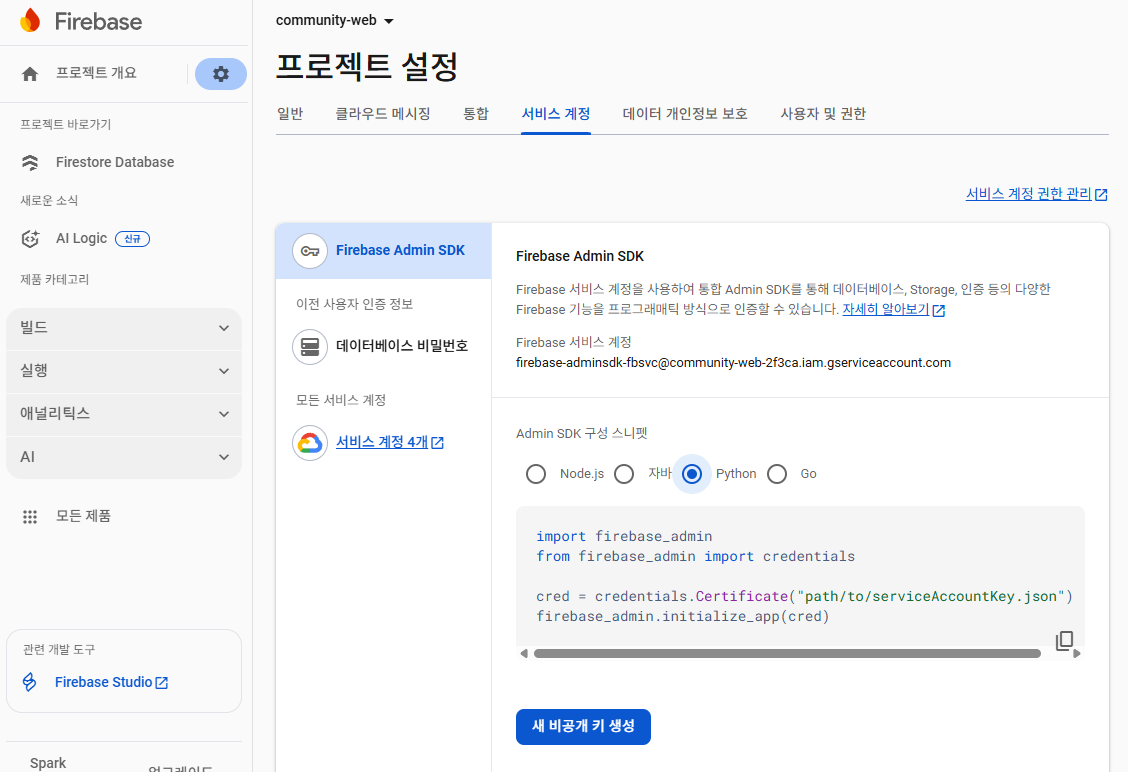The height and width of the screenshot is (772, 1128).
Task: Click the "관련 개발 도구" label
Action: [59, 650]
